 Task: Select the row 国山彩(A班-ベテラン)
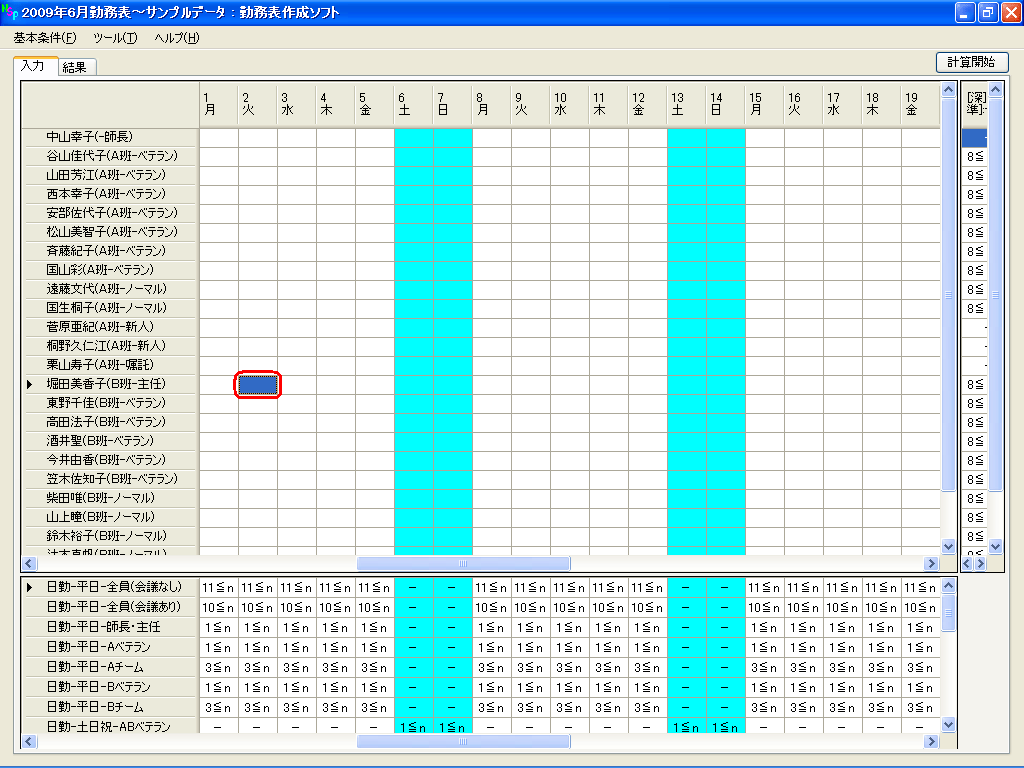(110, 270)
